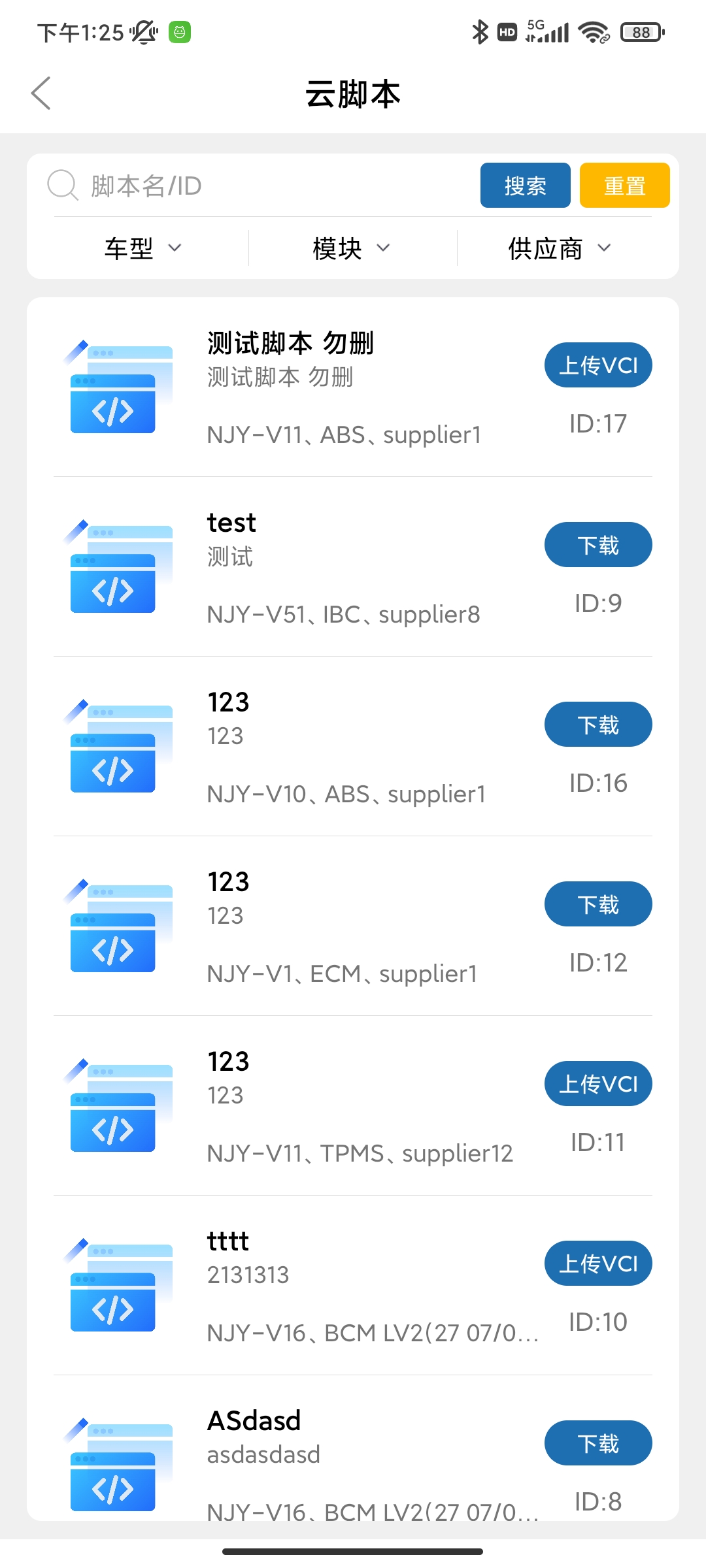The height and width of the screenshot is (1568, 706).
Task: Tap the search magnifier icon
Action: (x=63, y=186)
